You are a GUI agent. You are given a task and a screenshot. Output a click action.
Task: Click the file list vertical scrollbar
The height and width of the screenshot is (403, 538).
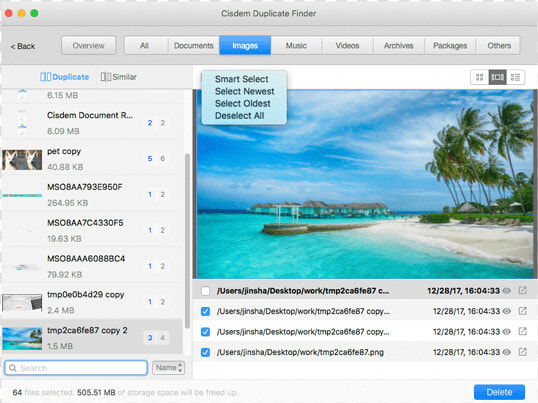[x=187, y=241]
